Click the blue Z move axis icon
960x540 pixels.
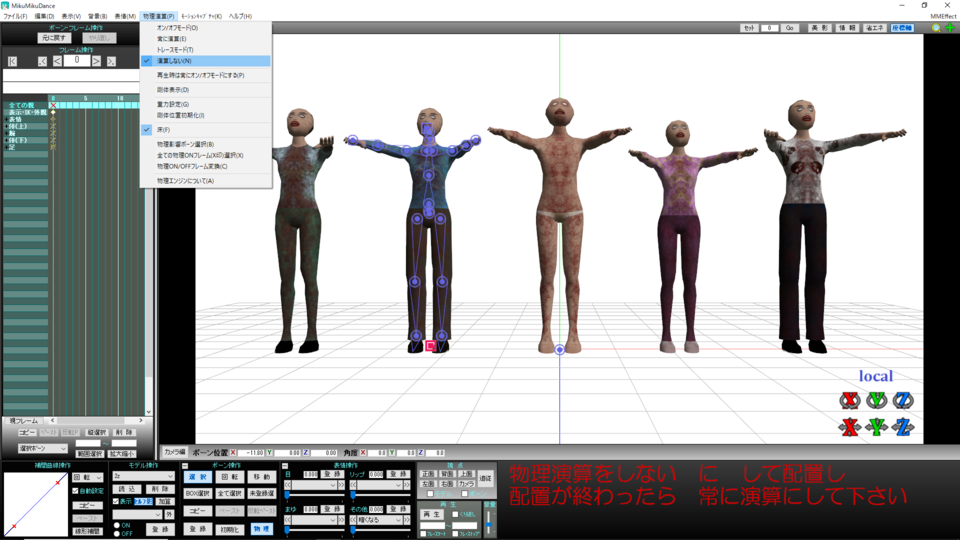click(903, 427)
